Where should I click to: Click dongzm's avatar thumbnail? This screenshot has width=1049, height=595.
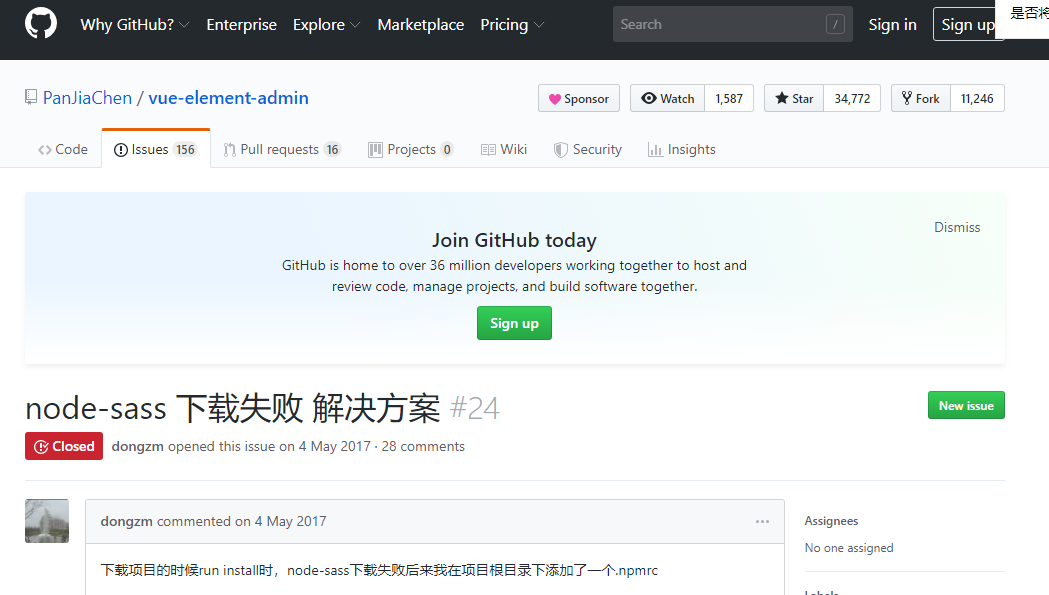pyautogui.click(x=47, y=521)
